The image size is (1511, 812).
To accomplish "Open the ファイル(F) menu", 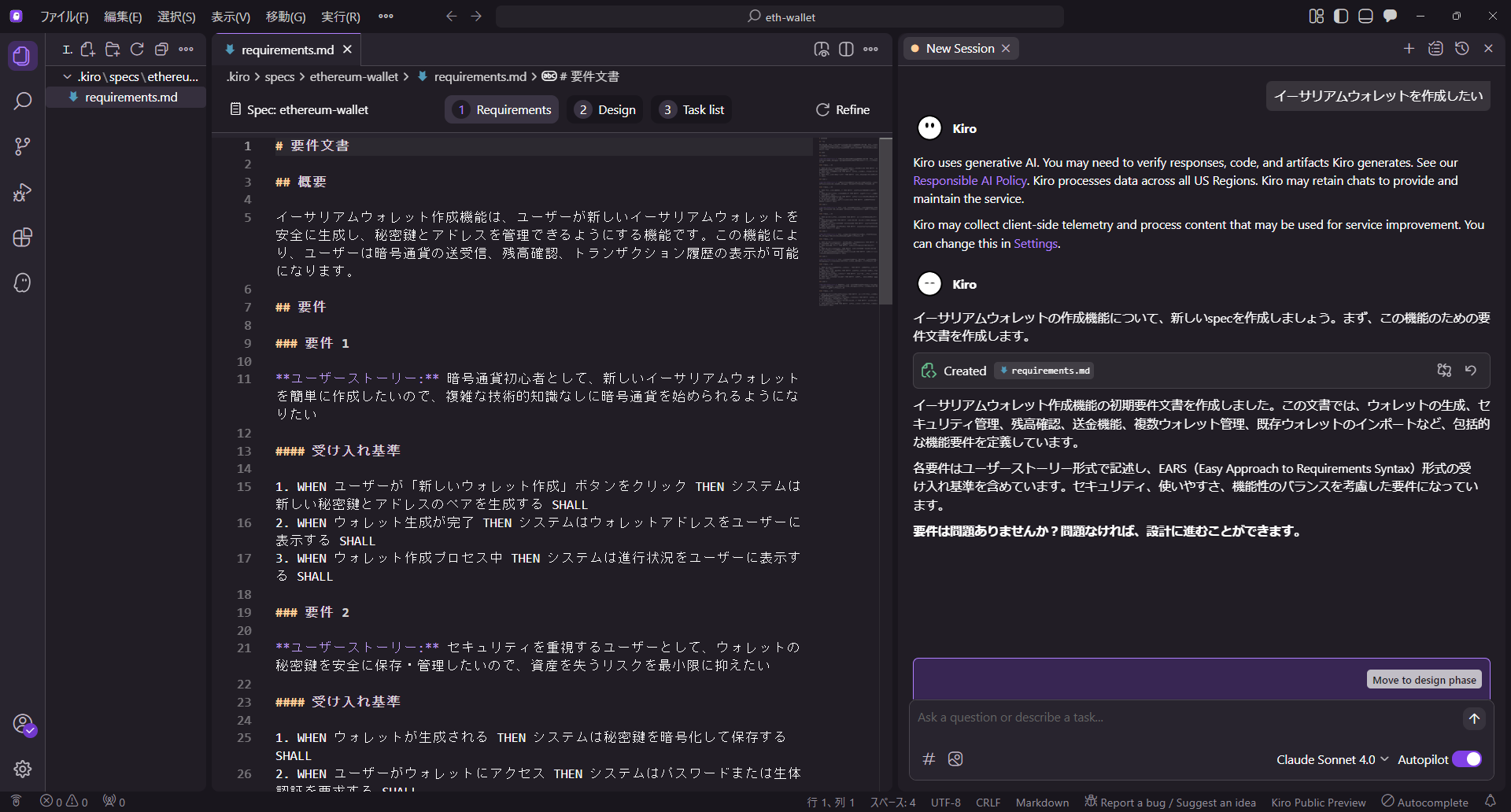I will pyautogui.click(x=65, y=17).
